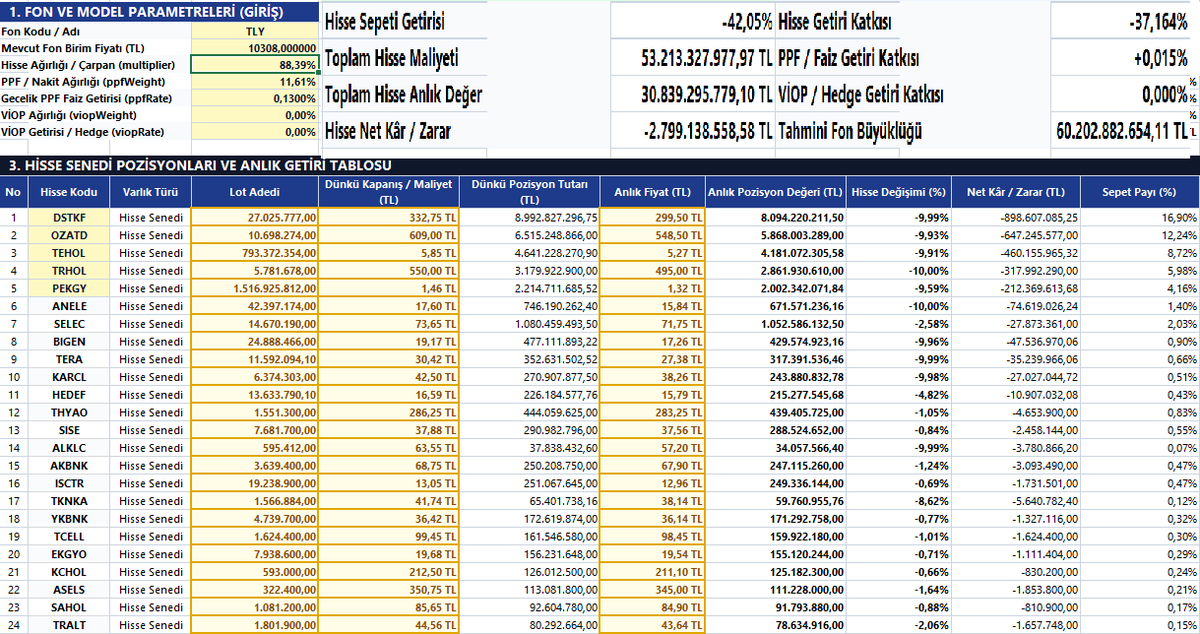Image resolution: width=1200 pixels, height=634 pixels.
Task: Click the Dünkü Kapanış / Maliyet column header
Action: (391, 192)
